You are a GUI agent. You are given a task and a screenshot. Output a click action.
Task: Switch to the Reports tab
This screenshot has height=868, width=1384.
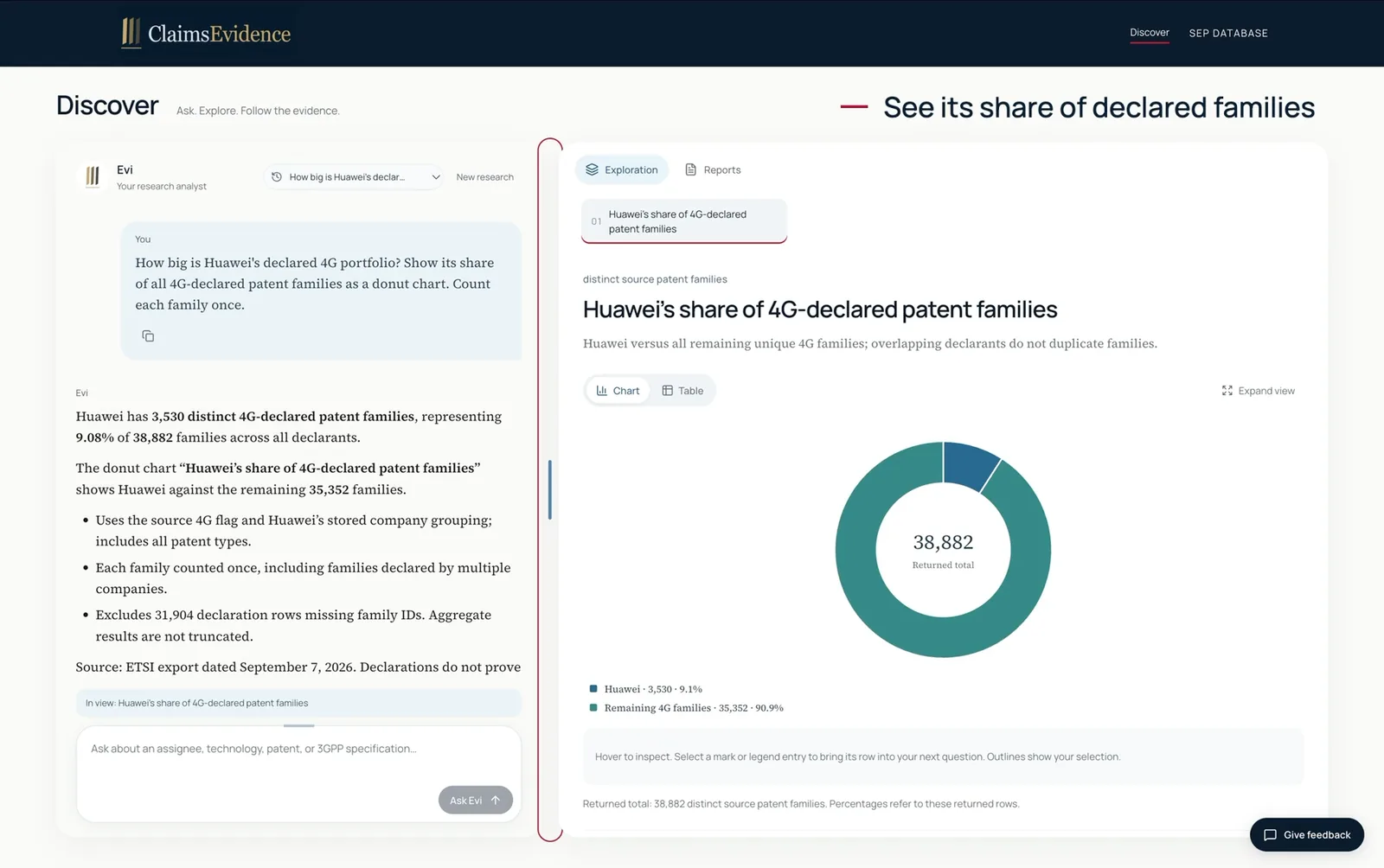(713, 169)
